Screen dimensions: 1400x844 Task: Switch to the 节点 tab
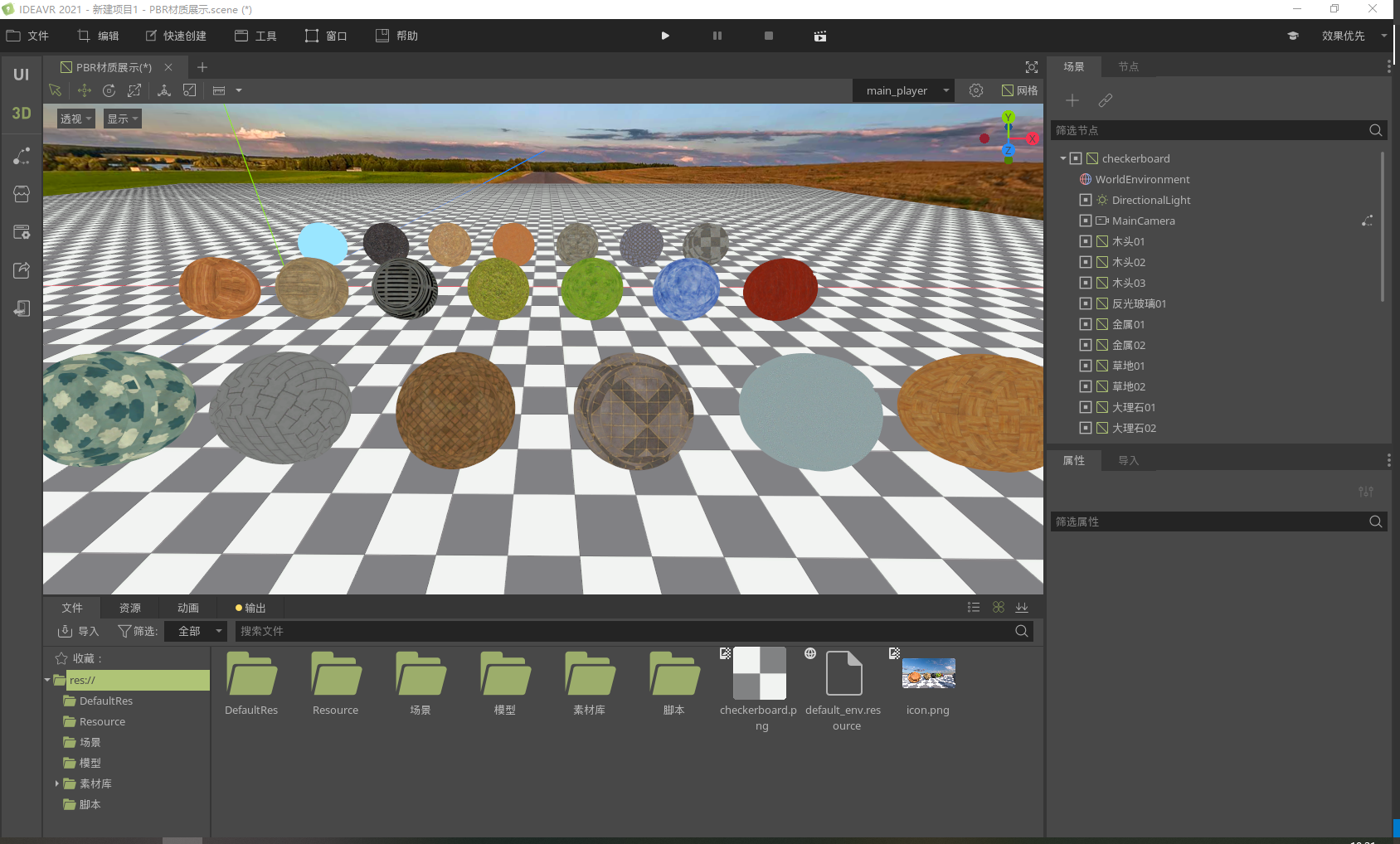1129,66
